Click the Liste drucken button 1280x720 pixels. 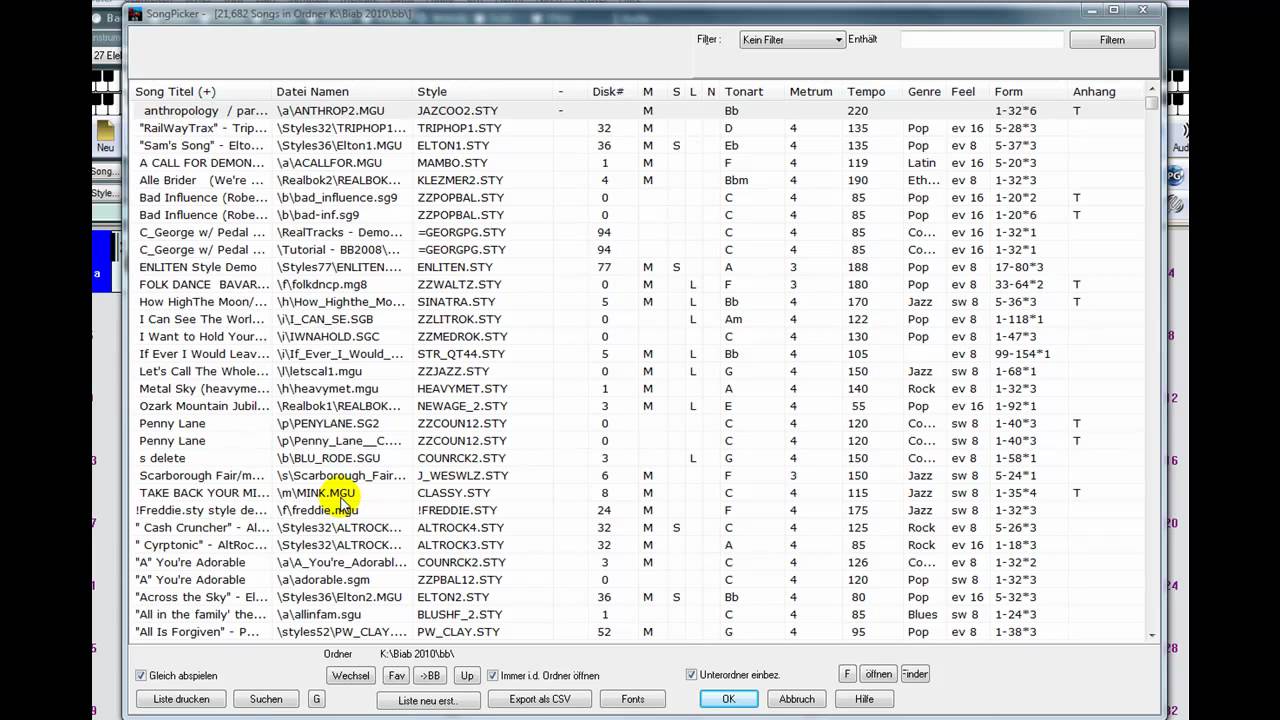pos(181,699)
